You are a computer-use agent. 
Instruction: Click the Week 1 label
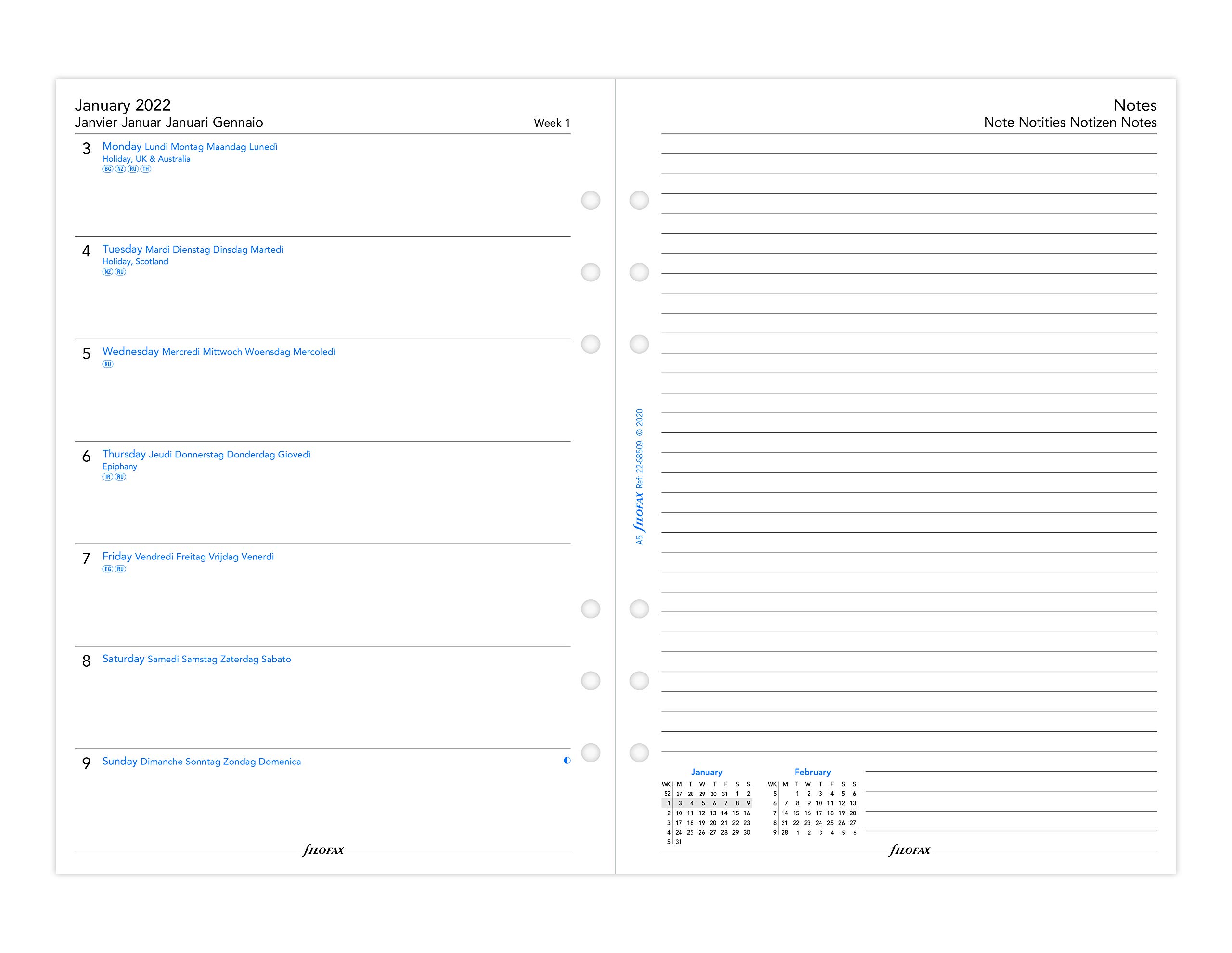coord(552,123)
